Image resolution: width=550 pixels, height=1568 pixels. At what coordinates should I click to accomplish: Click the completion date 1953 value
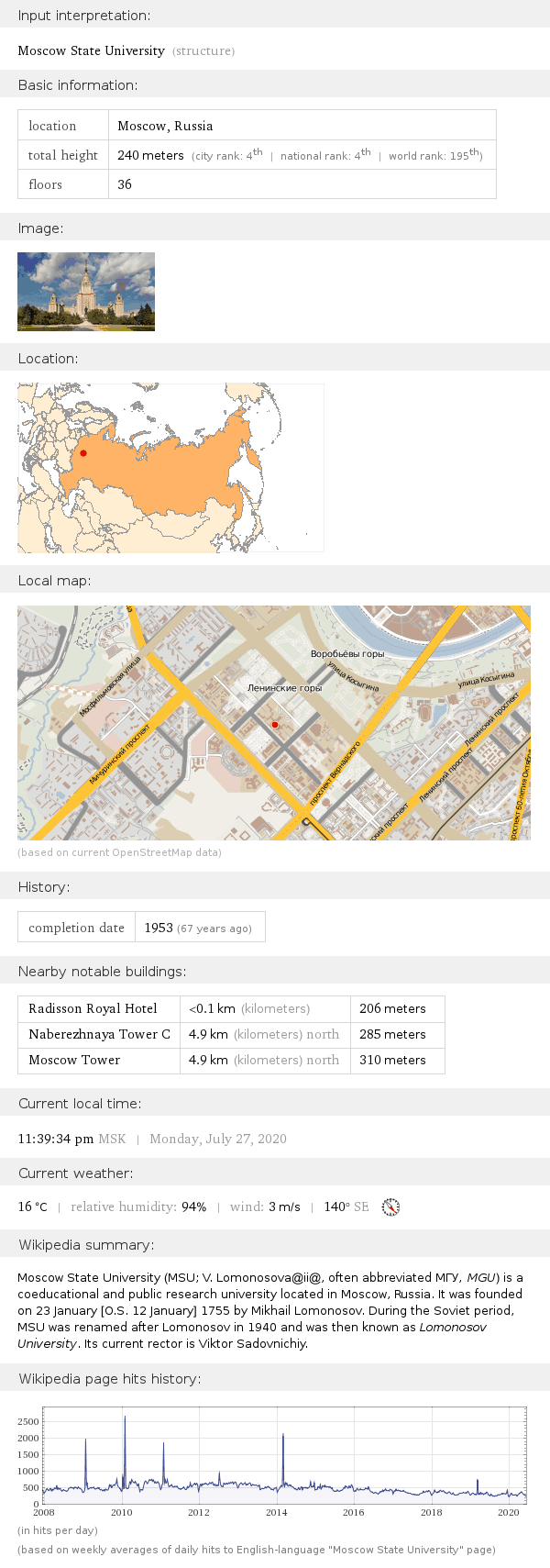tap(159, 928)
